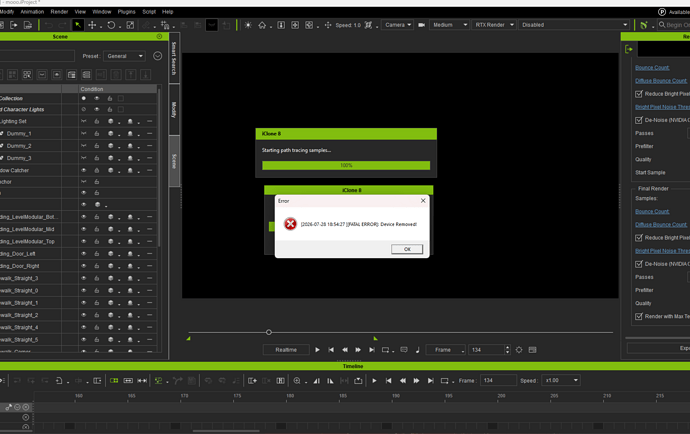Click the playhead slider knob in player

[x=269, y=332]
